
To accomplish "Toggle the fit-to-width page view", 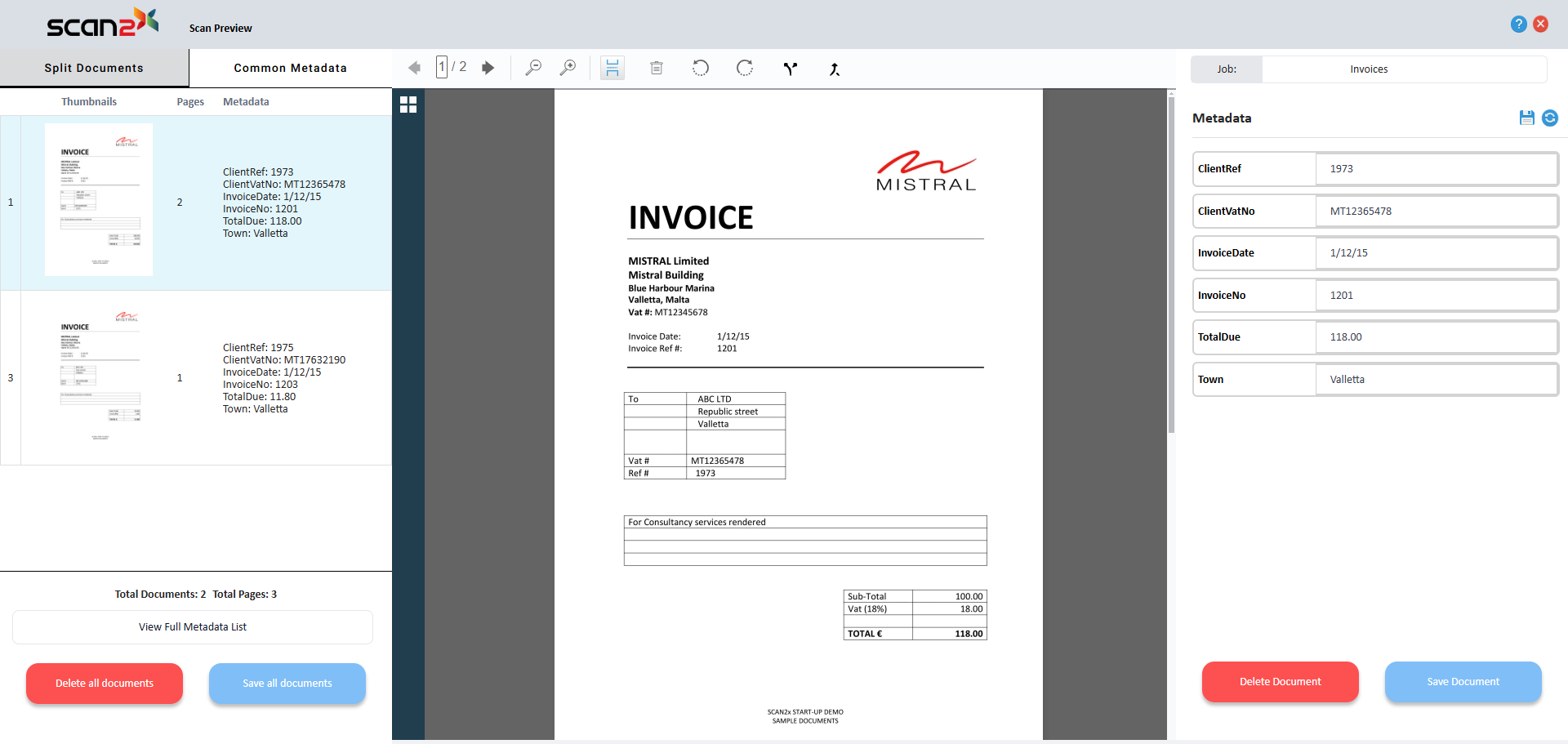I will (x=612, y=68).
